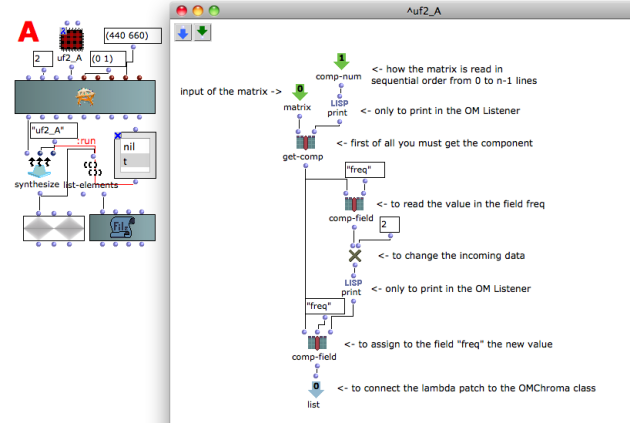Click the LISP print box under comp-num
Image resolution: width=630 pixels, height=423 pixels.
338,108
